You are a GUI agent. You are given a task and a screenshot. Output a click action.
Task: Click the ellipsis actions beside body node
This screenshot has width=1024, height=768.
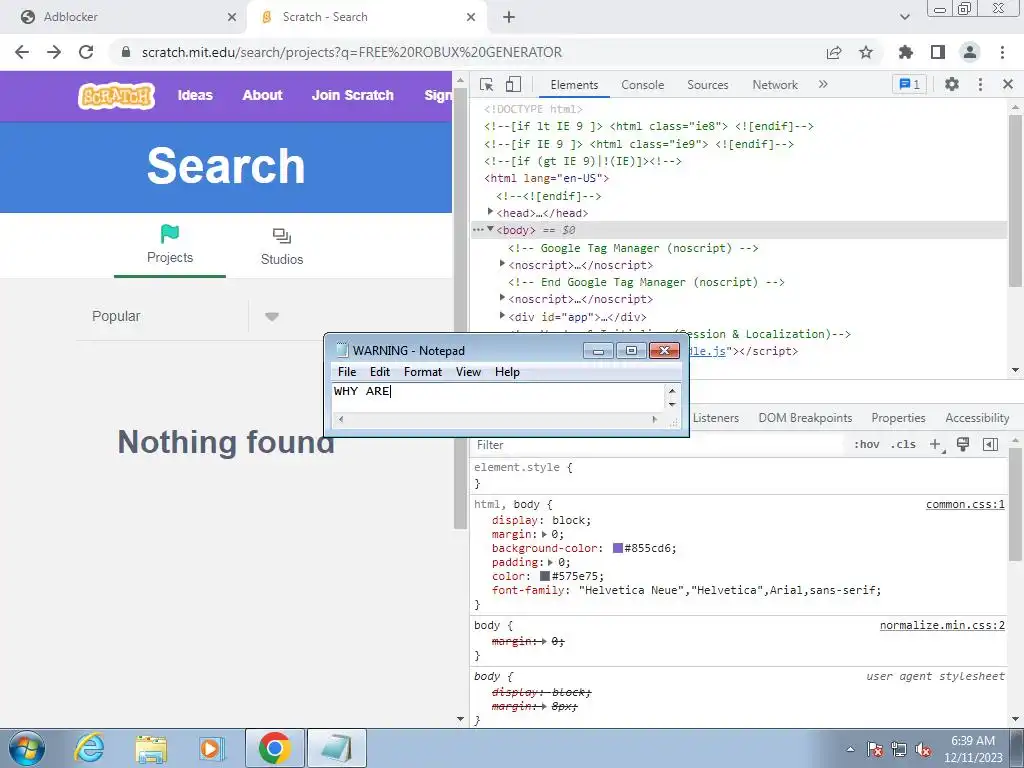click(x=479, y=230)
